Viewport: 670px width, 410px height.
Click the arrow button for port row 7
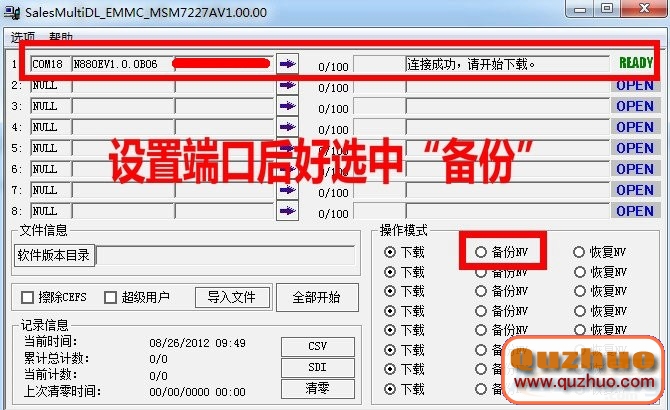(287, 190)
